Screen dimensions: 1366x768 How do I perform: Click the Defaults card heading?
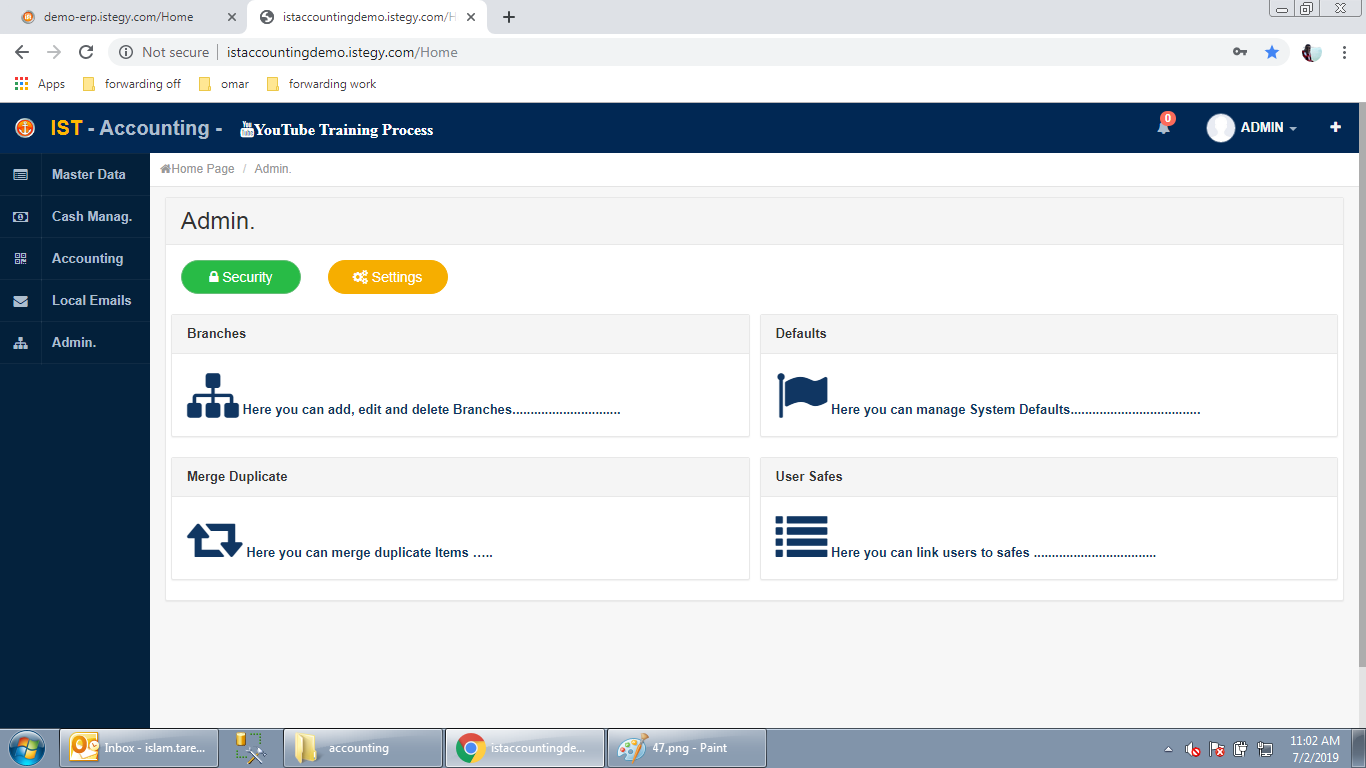801,334
